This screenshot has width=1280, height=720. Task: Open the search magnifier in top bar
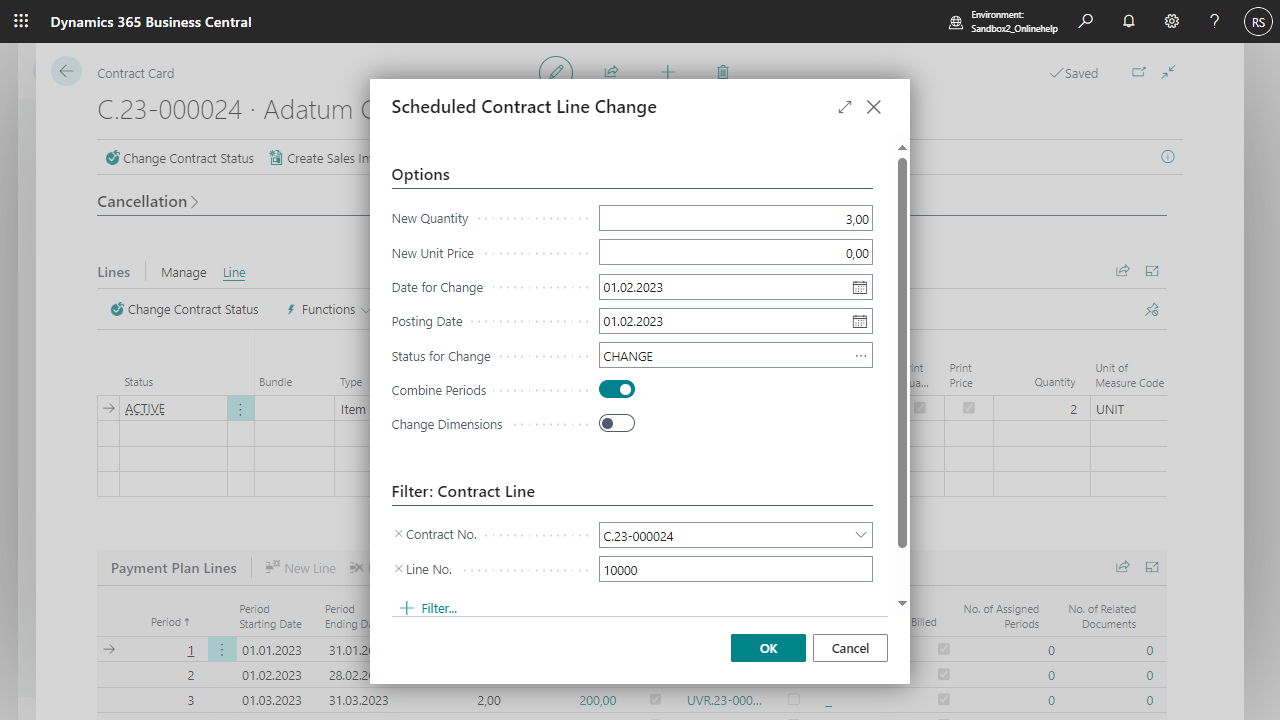click(x=1086, y=21)
